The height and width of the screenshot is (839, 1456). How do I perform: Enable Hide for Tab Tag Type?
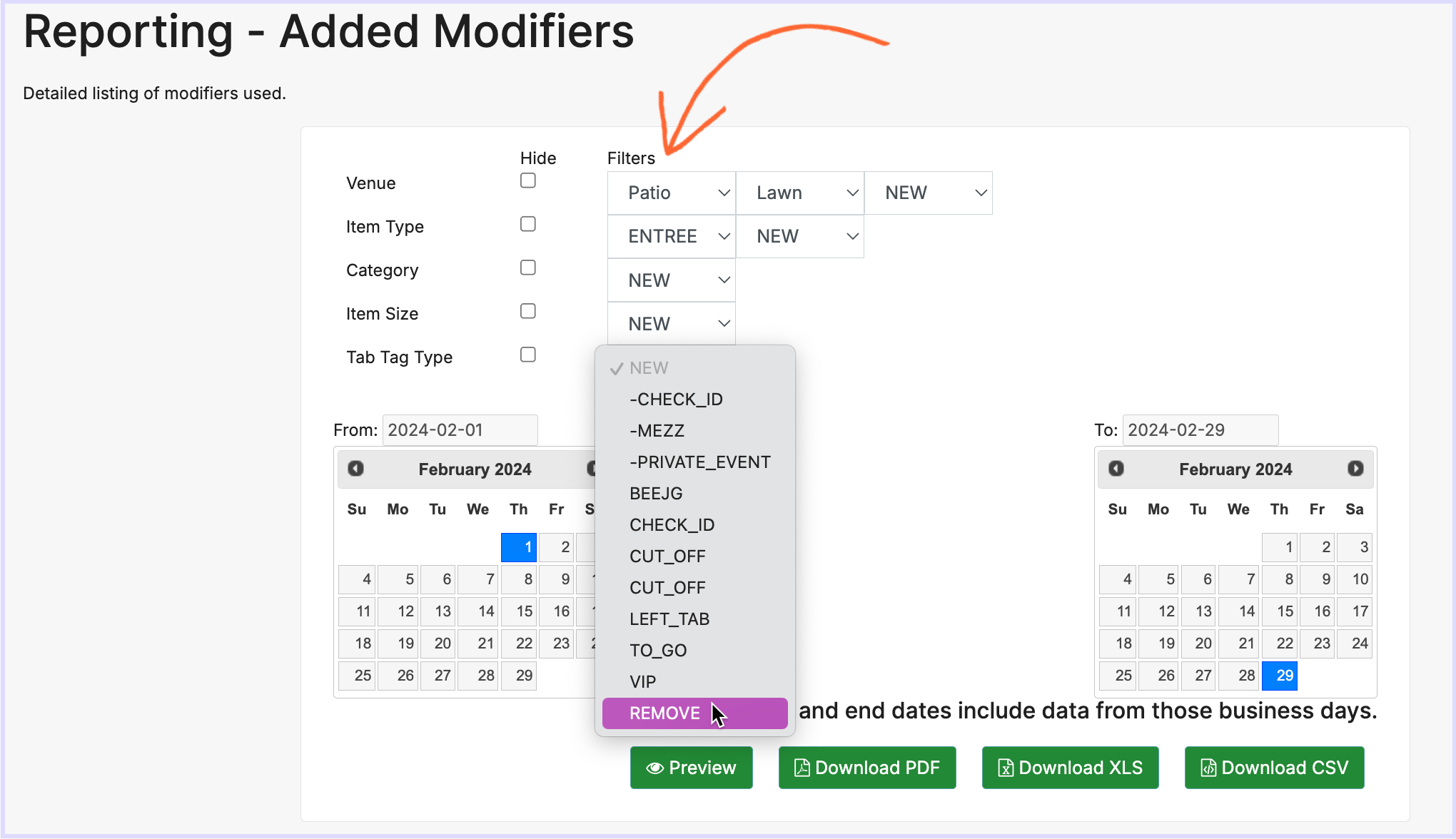[x=528, y=355]
